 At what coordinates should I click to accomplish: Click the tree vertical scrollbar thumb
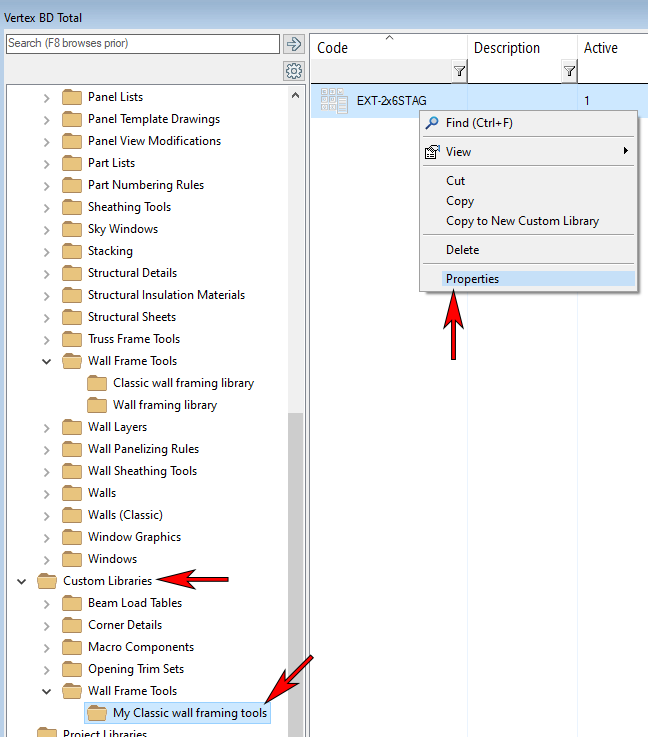click(x=296, y=574)
